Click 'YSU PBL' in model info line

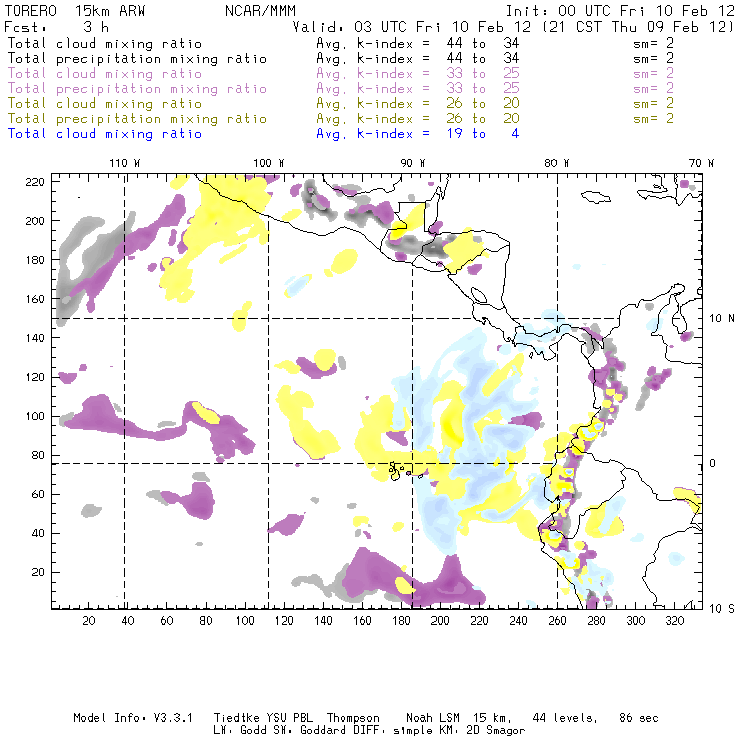pos(290,718)
